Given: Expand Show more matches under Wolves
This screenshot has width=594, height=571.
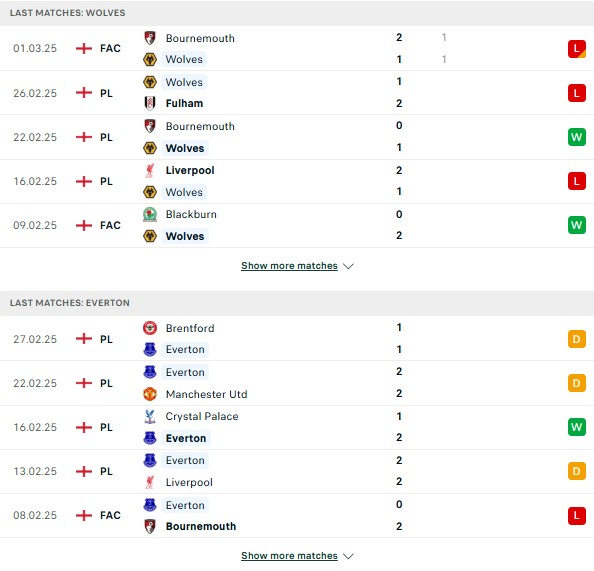Looking at the screenshot, I should click(x=289, y=266).
